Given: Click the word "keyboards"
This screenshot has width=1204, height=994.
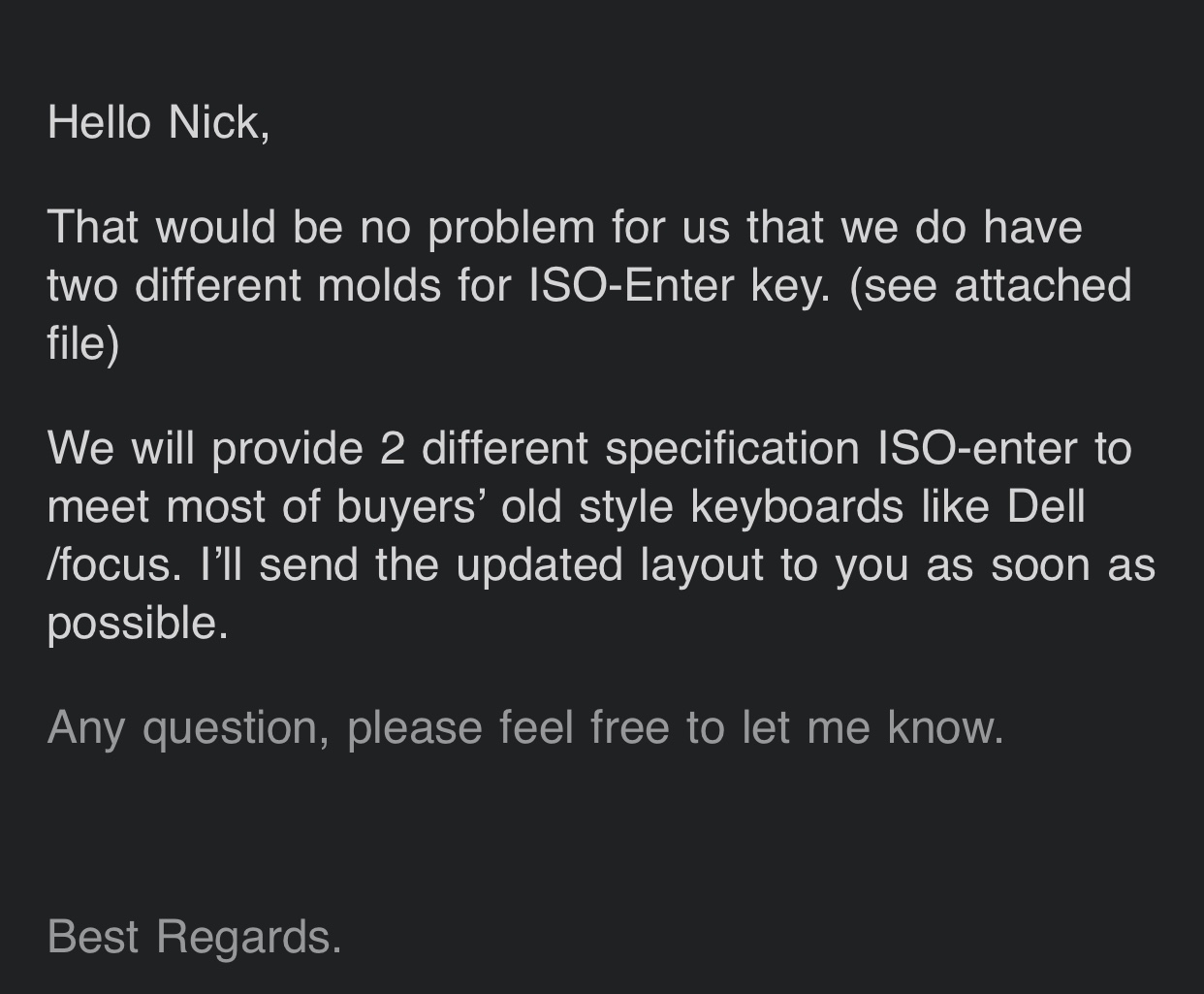Looking at the screenshot, I should [x=796, y=507].
